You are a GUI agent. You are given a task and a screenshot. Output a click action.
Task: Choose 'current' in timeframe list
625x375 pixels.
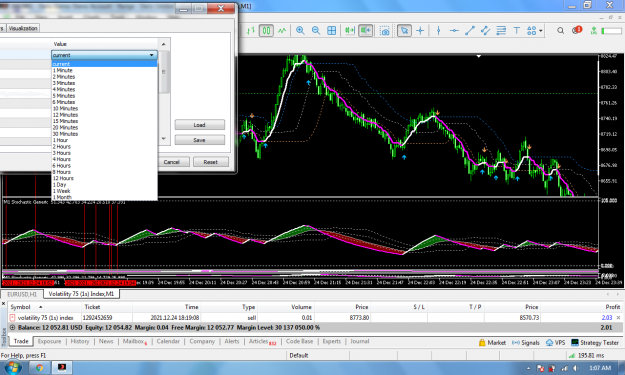click(104, 64)
